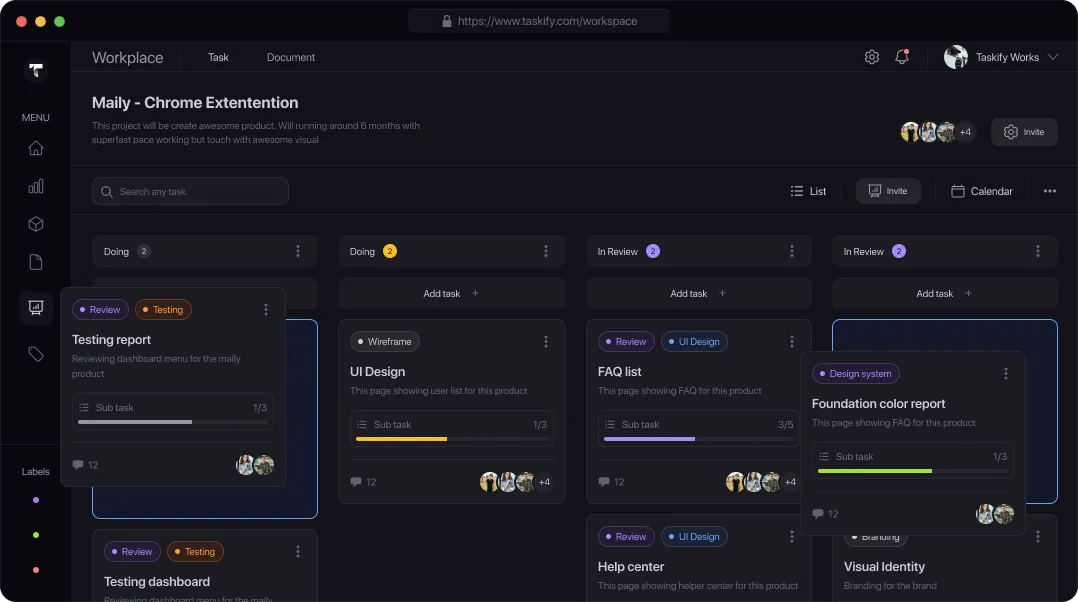1078x602 pixels.
Task: Open FAQ list card kebab menu
Action: pos(792,342)
